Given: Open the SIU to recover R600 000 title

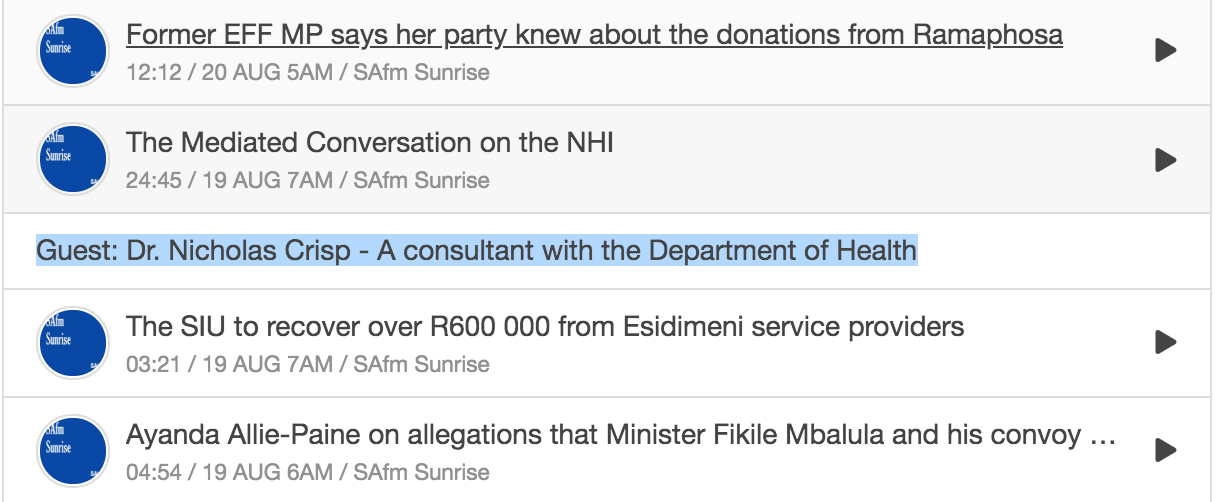Looking at the screenshot, I should (x=545, y=326).
